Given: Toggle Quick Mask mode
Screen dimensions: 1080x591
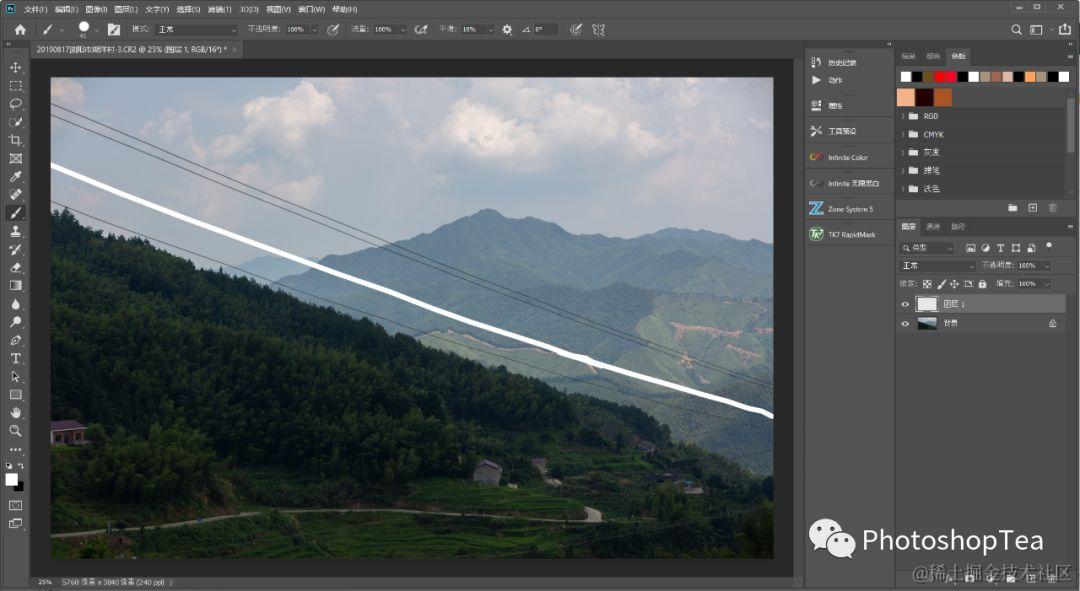Looking at the screenshot, I should pos(15,505).
